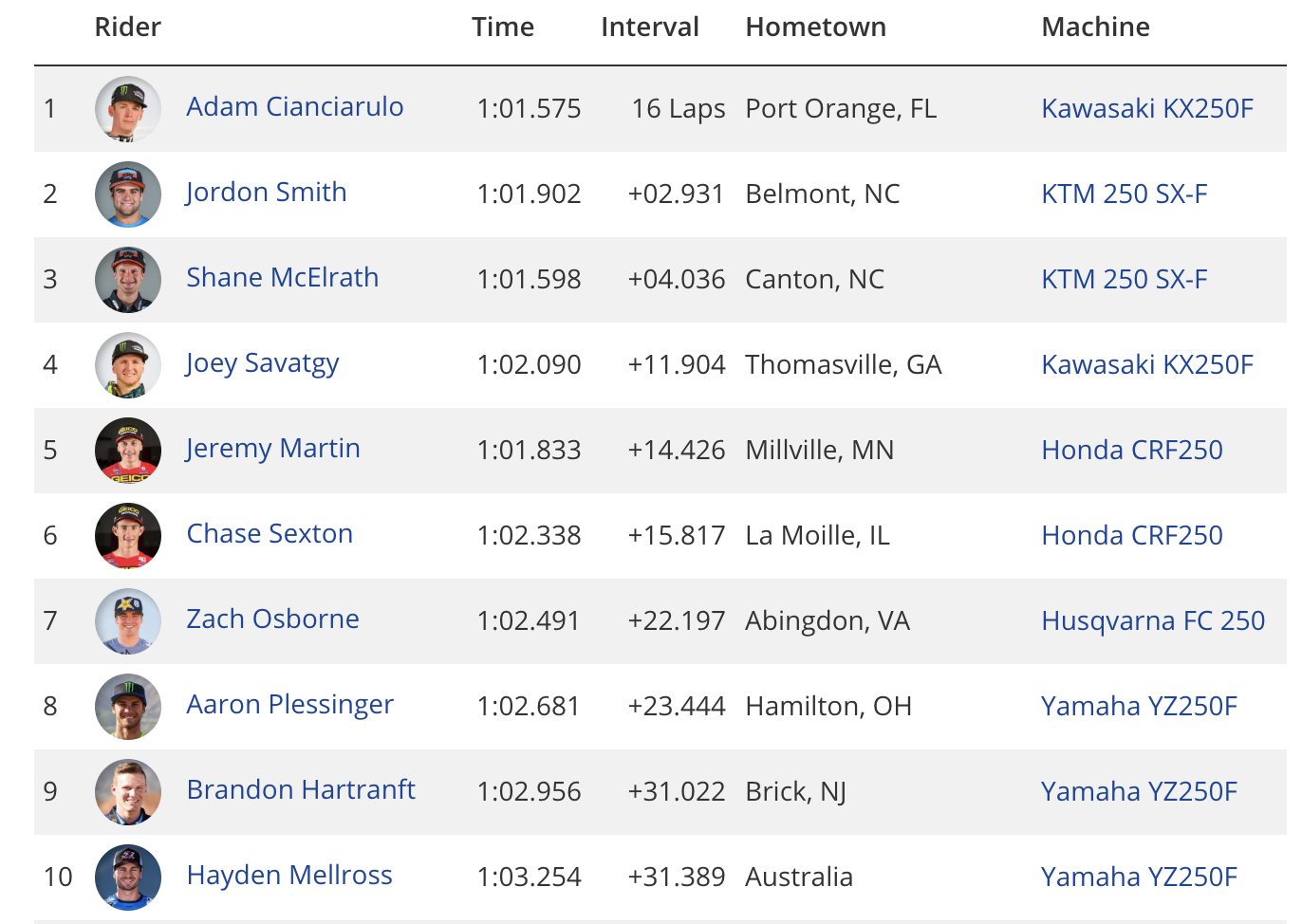Click Hayden Mellross's avatar picture
The width and height of the screenshot is (1302, 924).
pos(128,878)
